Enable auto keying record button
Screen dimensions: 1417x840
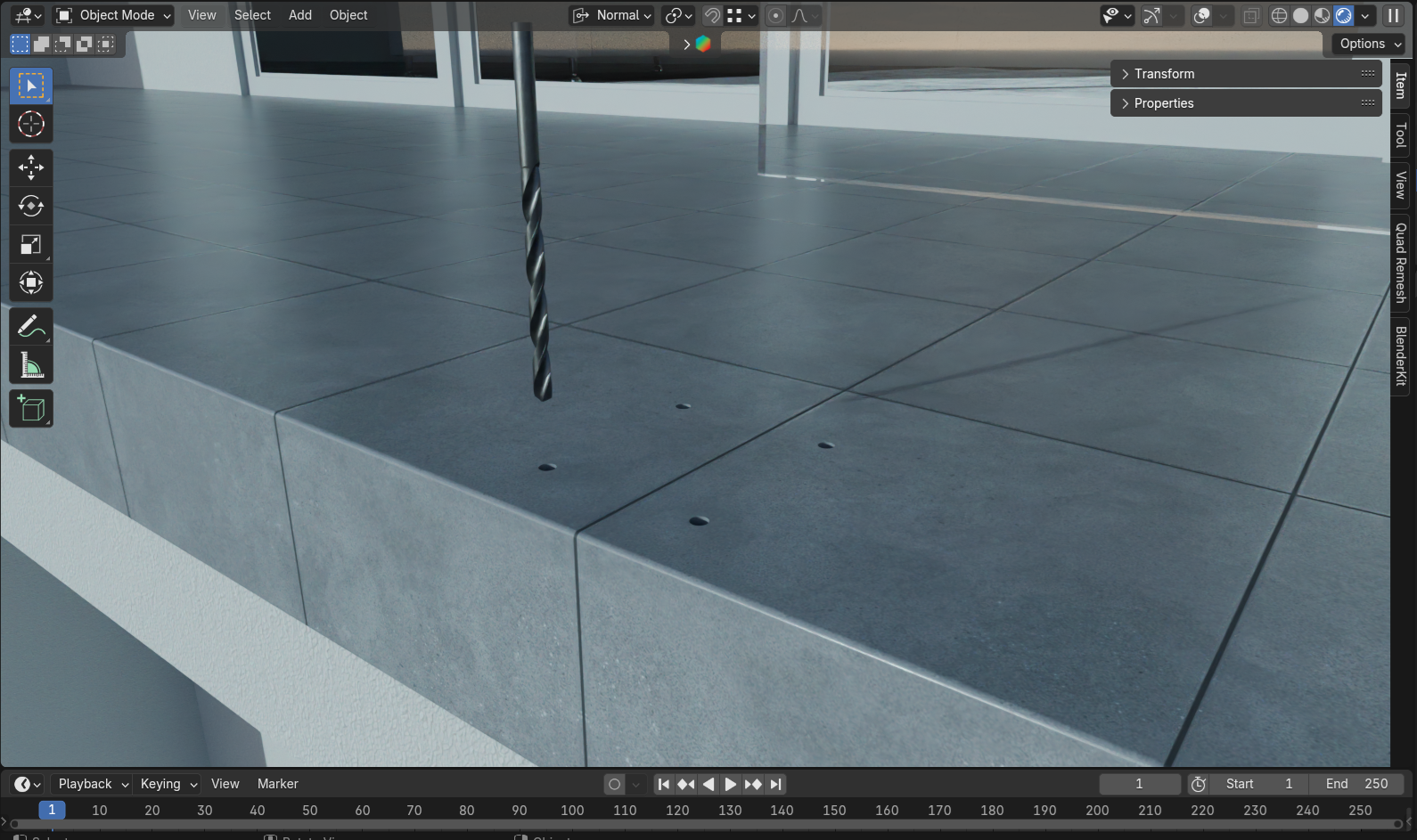click(614, 784)
